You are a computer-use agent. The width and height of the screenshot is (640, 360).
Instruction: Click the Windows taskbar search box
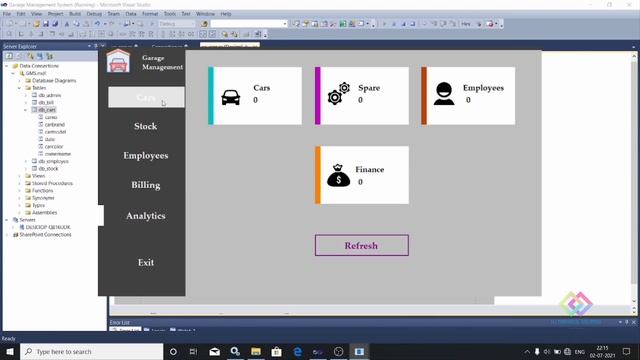click(x=92, y=351)
